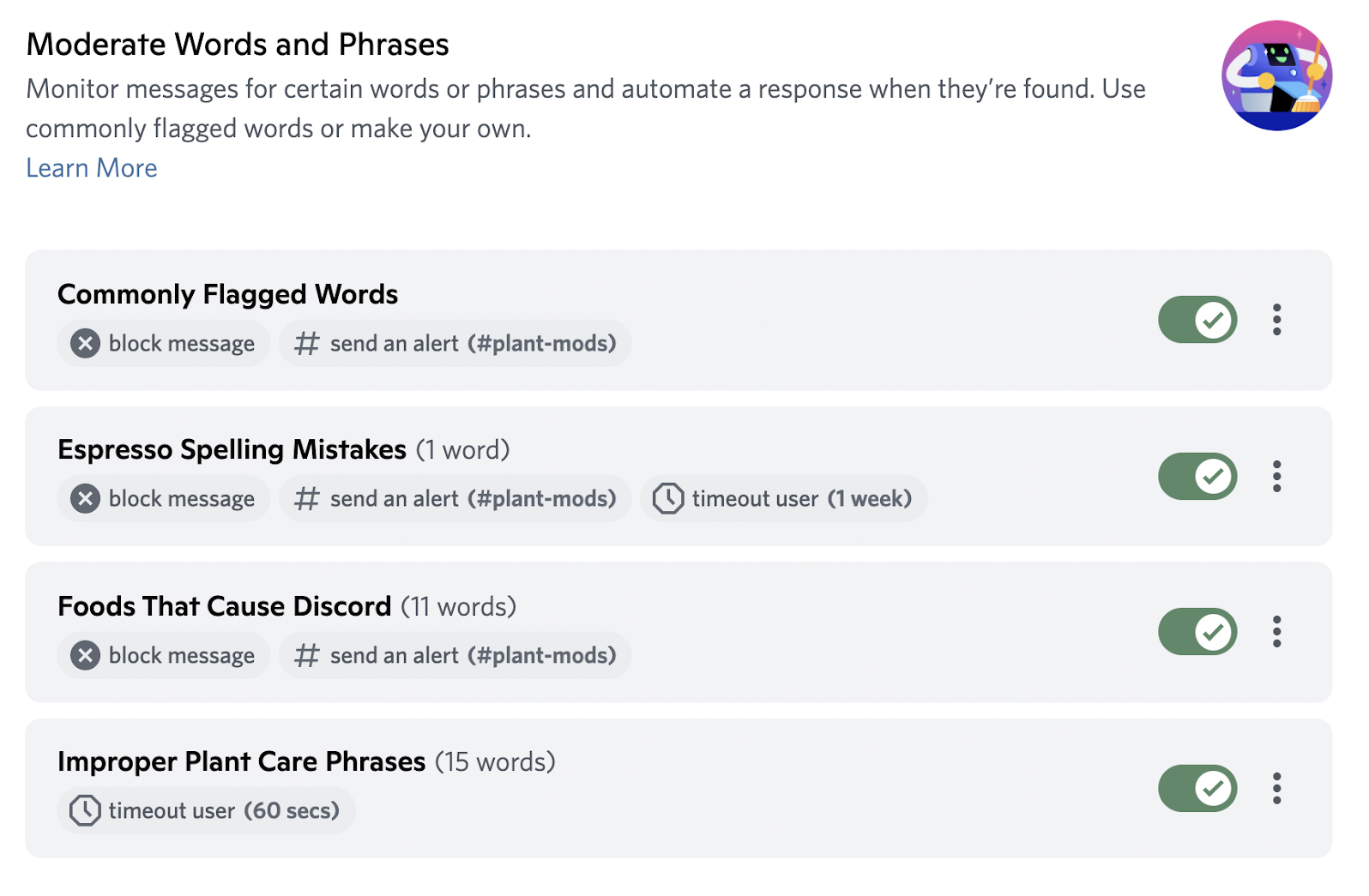Open kebab menu for Foods That Cause Discord
The image size is (1369, 896).
1276,631
